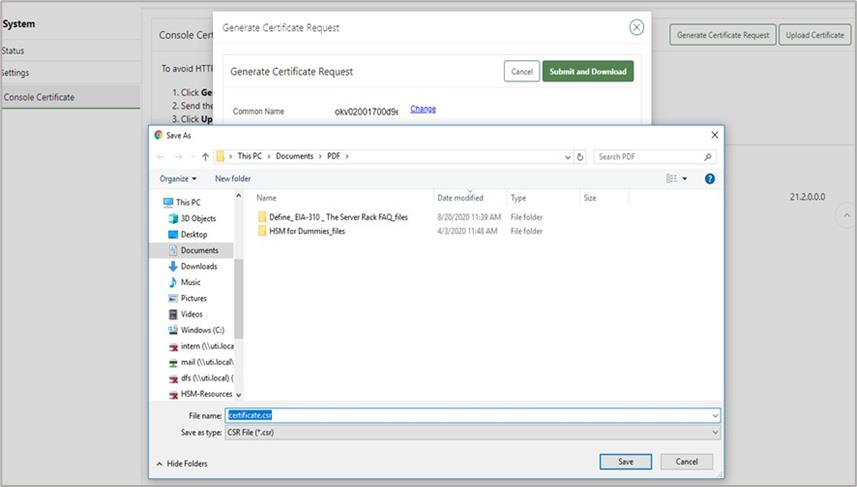Create a New folder
Viewport: 857px width, 487px height.
click(233, 179)
